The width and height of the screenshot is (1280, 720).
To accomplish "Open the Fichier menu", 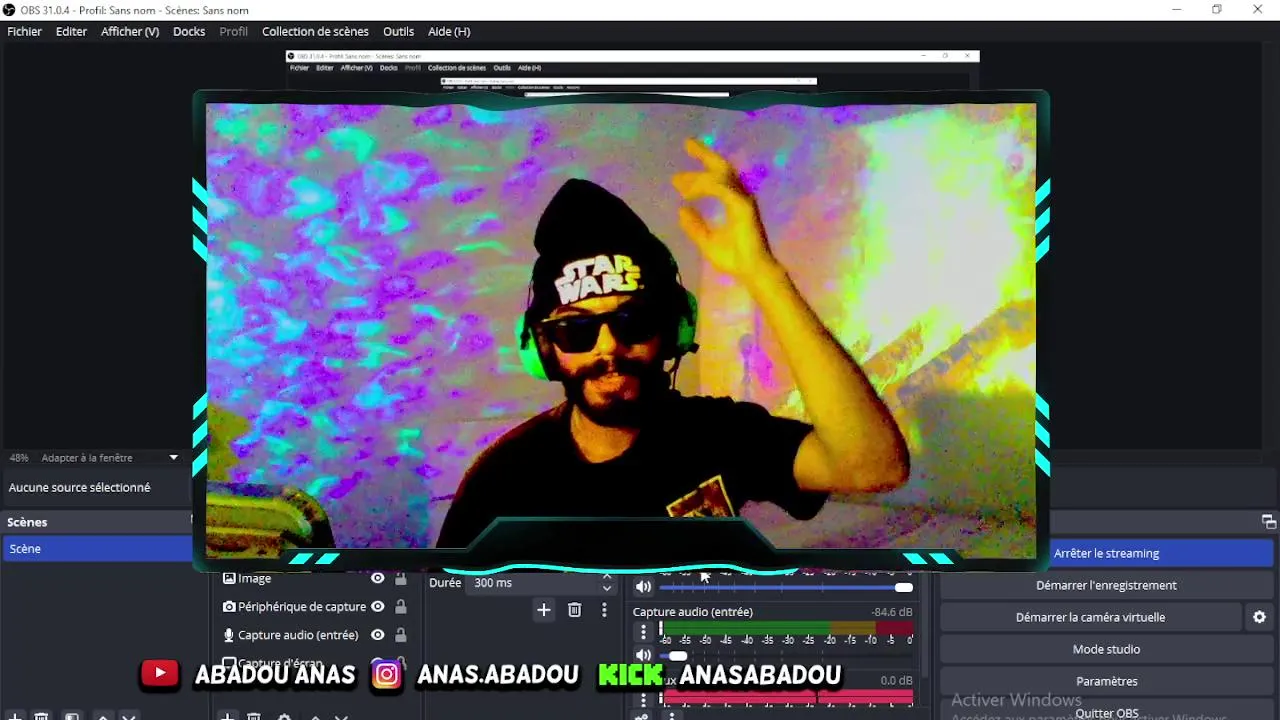I will [x=25, y=31].
